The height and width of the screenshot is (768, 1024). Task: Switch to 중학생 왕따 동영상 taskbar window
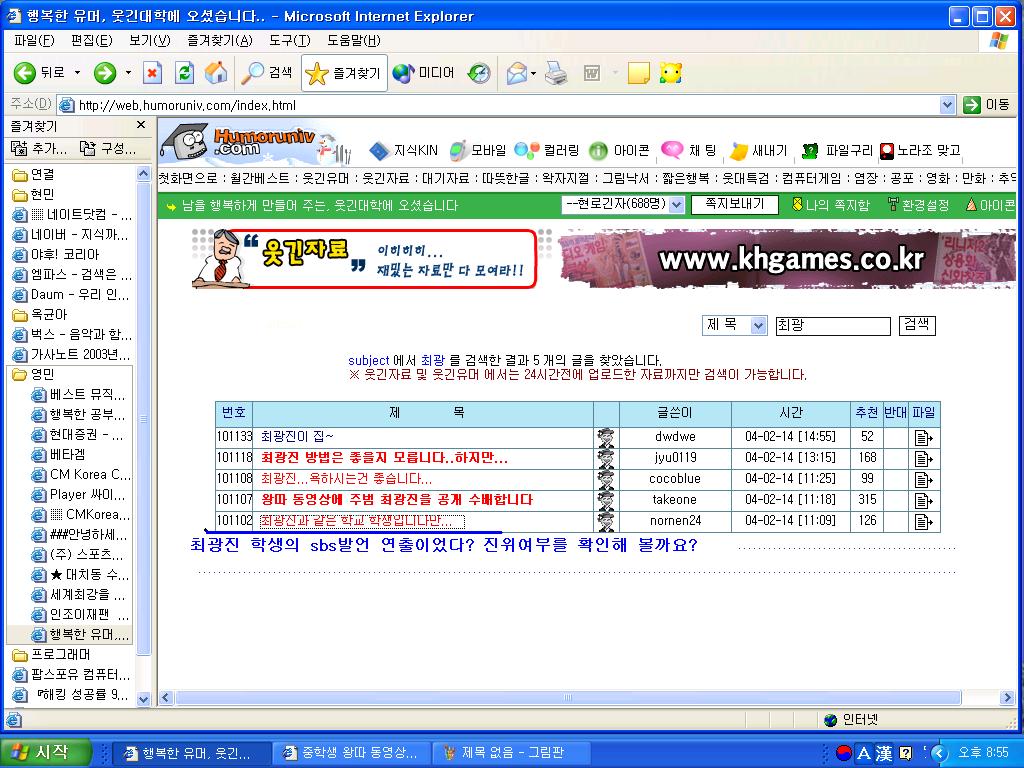351,753
